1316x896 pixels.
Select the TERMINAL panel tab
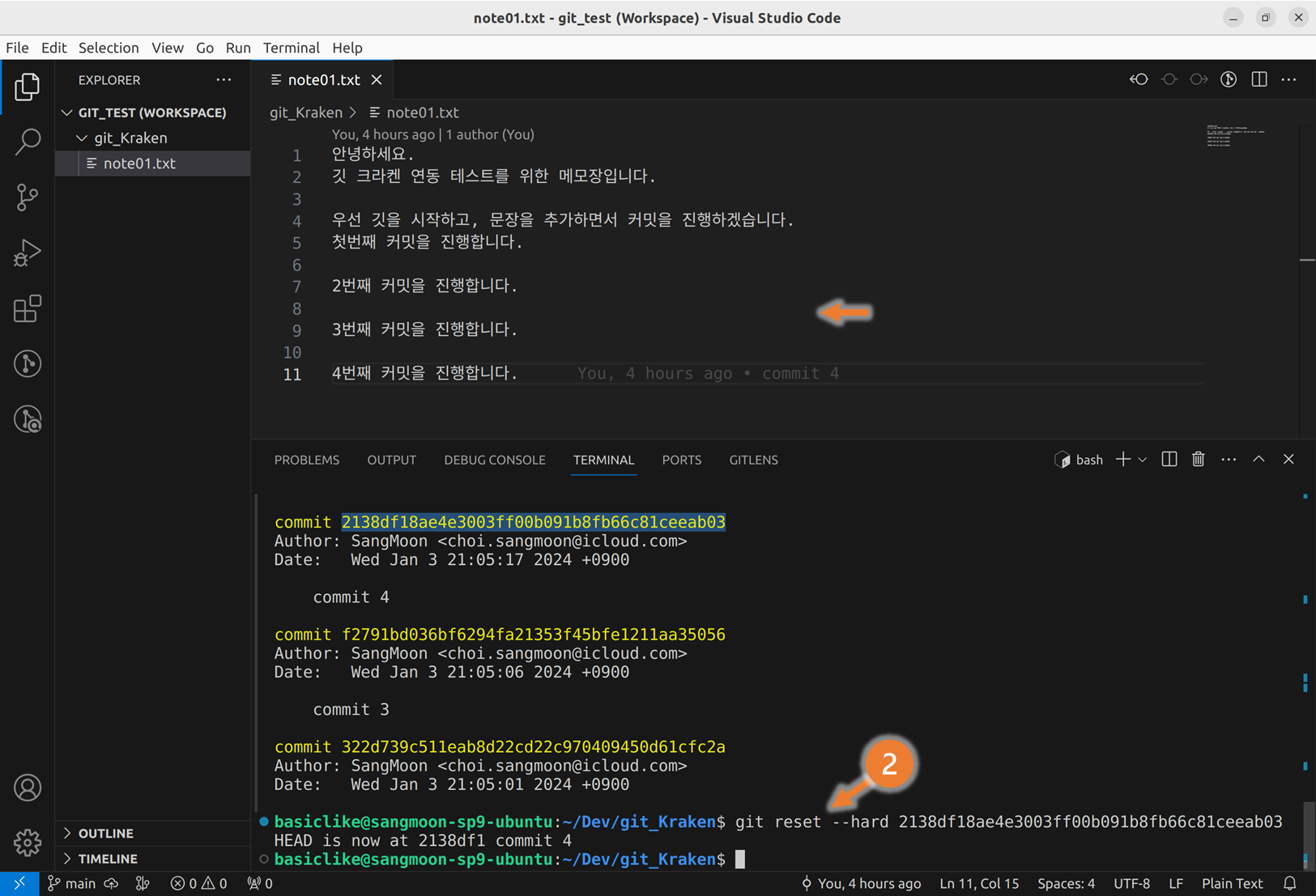pos(604,460)
